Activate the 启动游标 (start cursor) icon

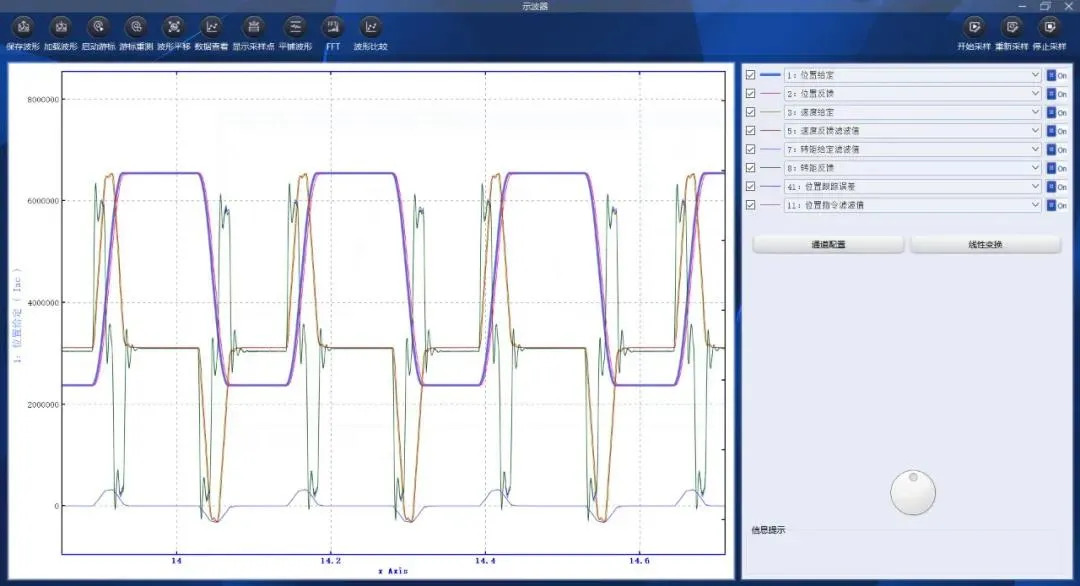(97, 27)
